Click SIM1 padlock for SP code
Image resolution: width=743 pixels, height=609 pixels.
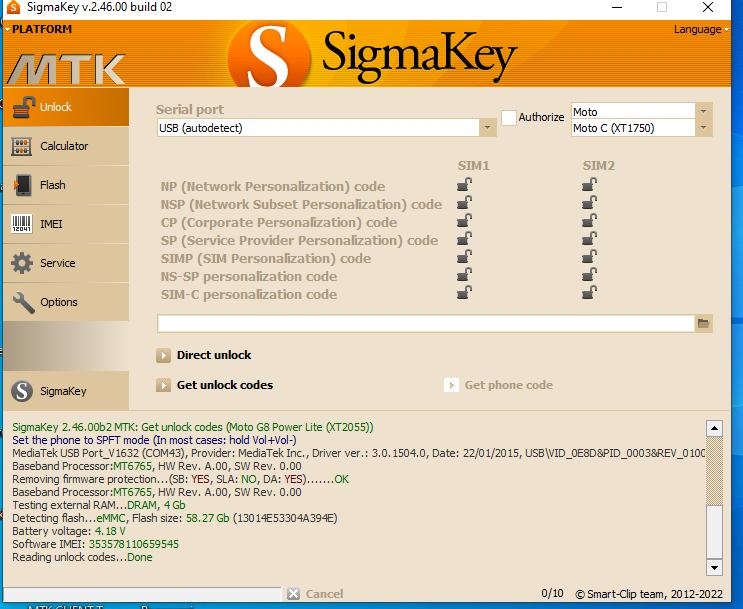pyautogui.click(x=464, y=238)
